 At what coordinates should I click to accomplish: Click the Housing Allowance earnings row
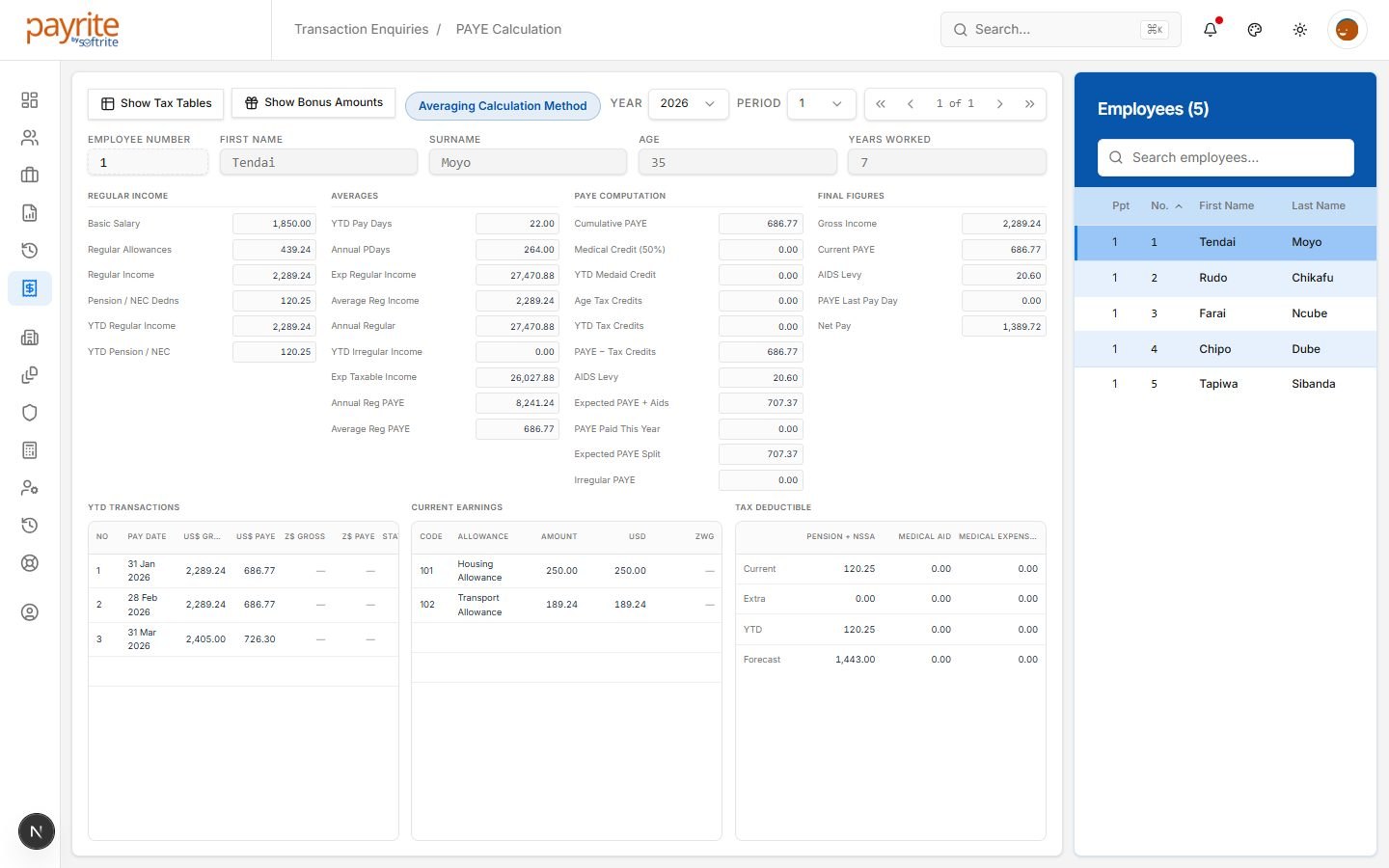[566, 571]
